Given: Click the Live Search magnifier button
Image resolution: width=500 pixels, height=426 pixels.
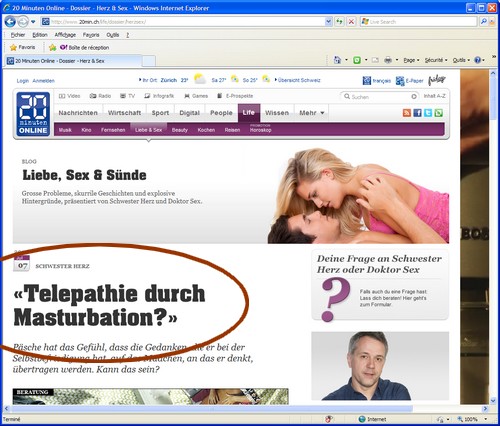Looking at the screenshot, I should click(x=483, y=22).
